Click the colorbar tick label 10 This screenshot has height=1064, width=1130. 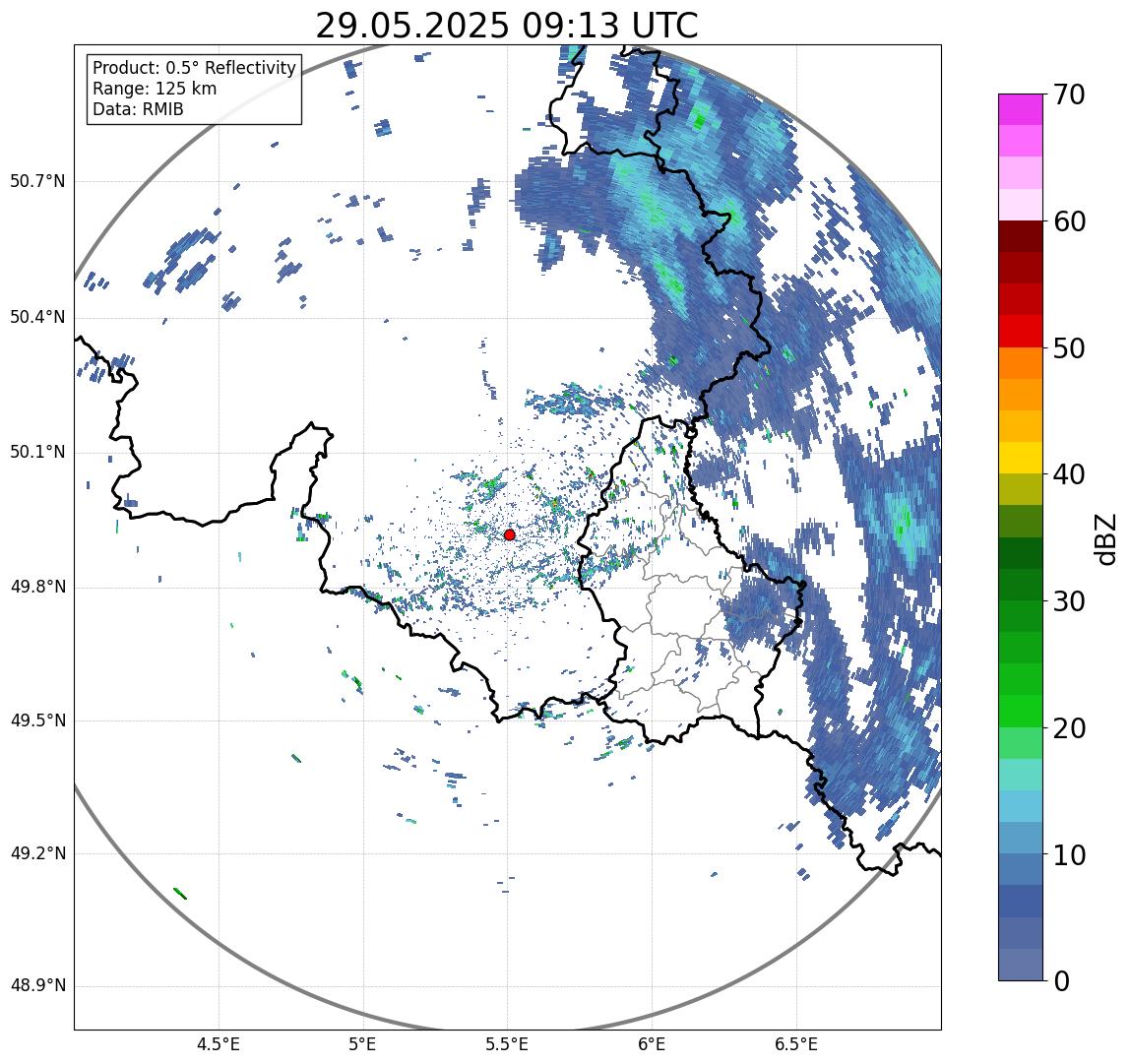pos(1068,855)
